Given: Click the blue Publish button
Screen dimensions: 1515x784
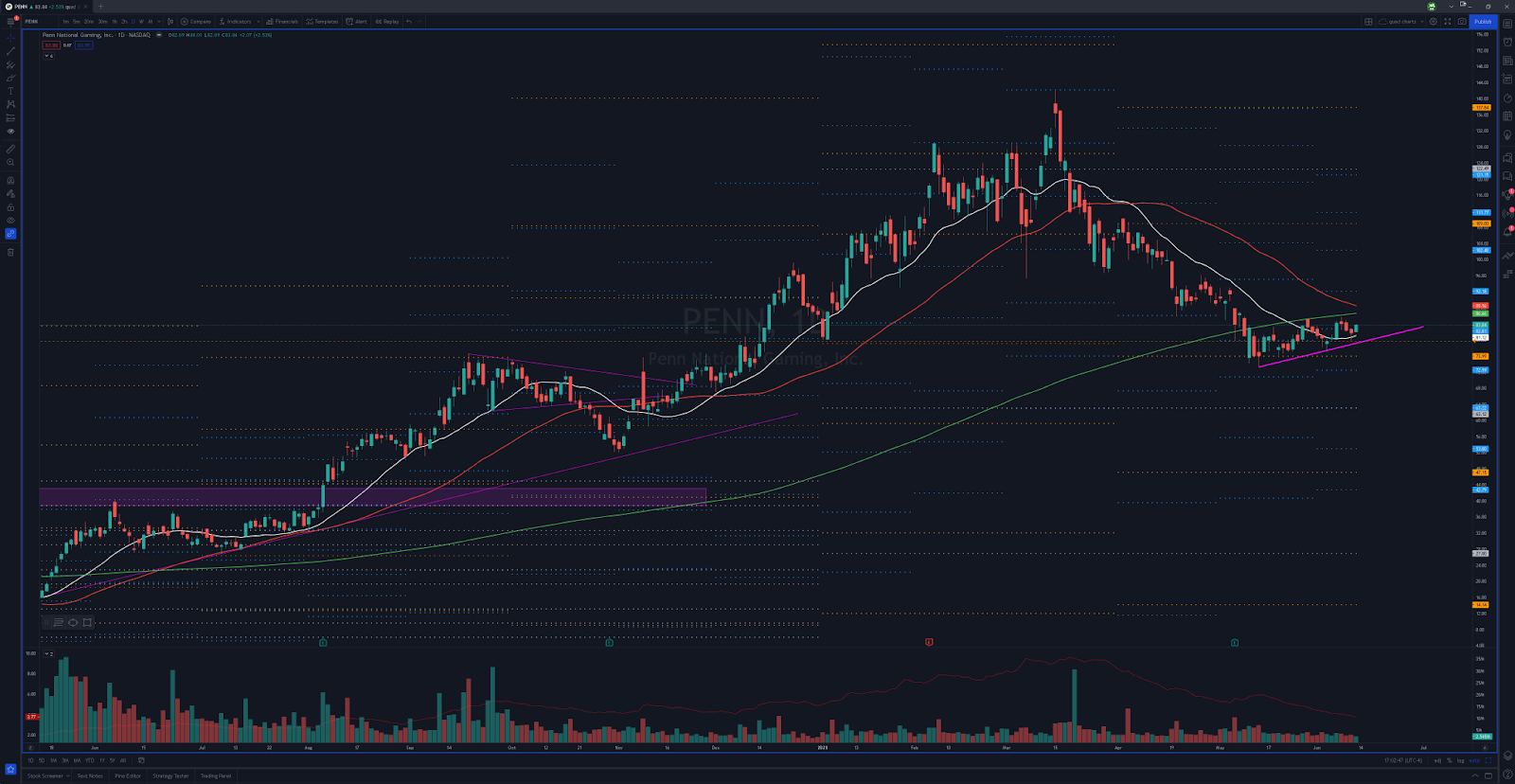Looking at the screenshot, I should coord(1482,21).
